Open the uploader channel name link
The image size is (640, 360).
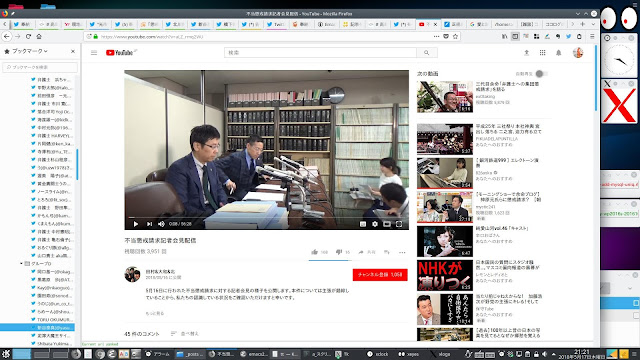[x=160, y=271]
